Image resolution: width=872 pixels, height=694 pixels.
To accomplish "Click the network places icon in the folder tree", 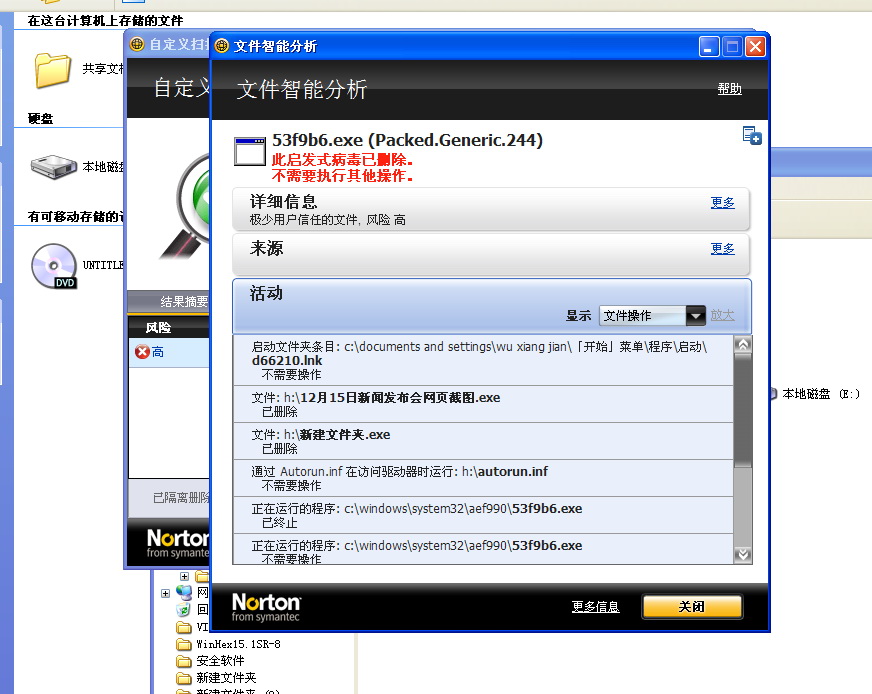I will [x=184, y=592].
